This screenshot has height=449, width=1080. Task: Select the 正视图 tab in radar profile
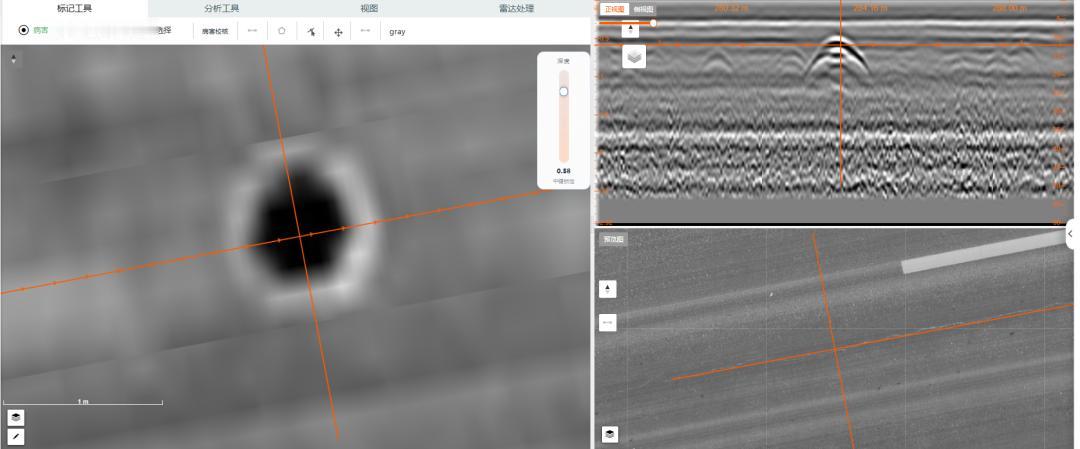click(x=612, y=9)
